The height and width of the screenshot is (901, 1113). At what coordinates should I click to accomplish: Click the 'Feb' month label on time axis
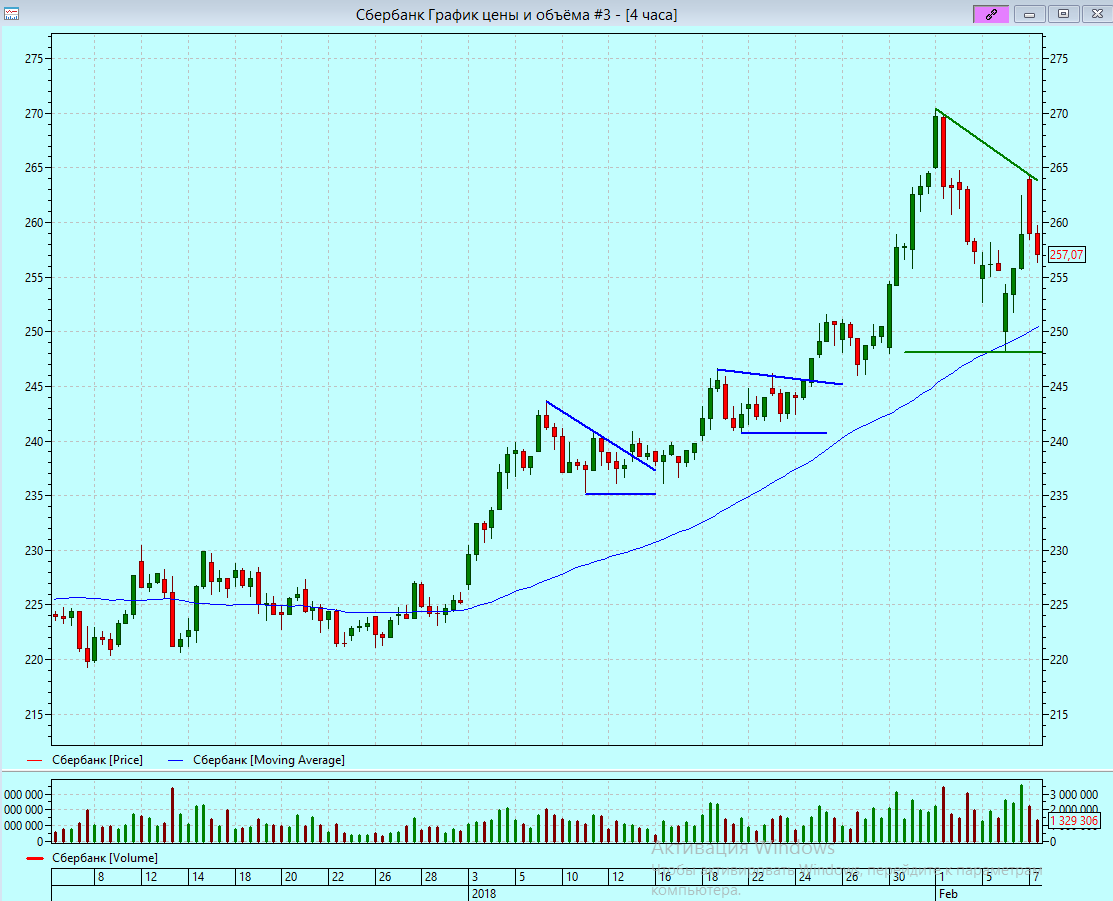click(948, 893)
